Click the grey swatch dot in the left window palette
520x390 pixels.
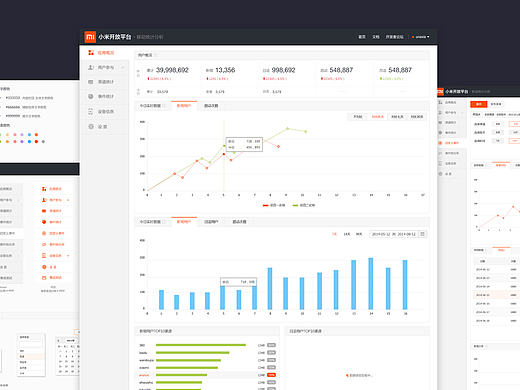click(x=43, y=142)
